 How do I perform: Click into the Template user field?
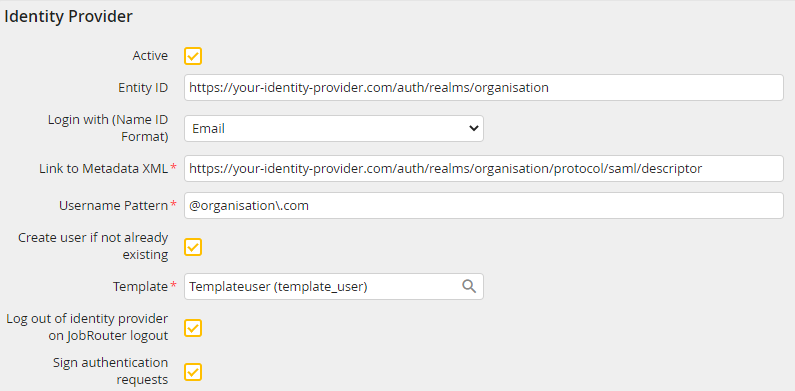pyautogui.click(x=334, y=287)
